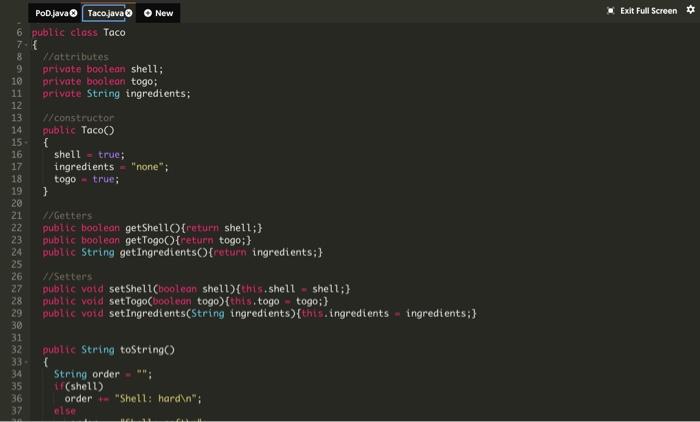Click the '//Getters' comment
This screenshot has height=422, width=700.
point(67,216)
